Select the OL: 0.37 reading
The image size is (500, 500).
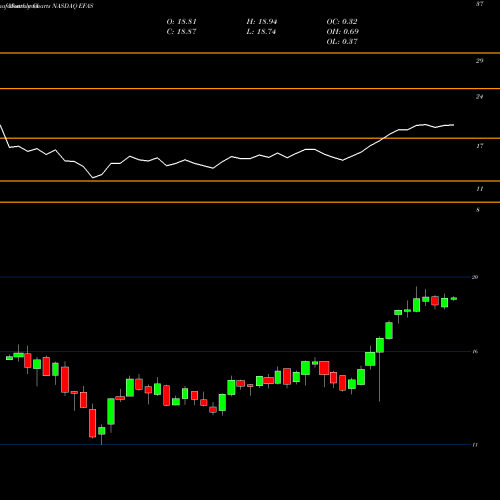pos(342,42)
